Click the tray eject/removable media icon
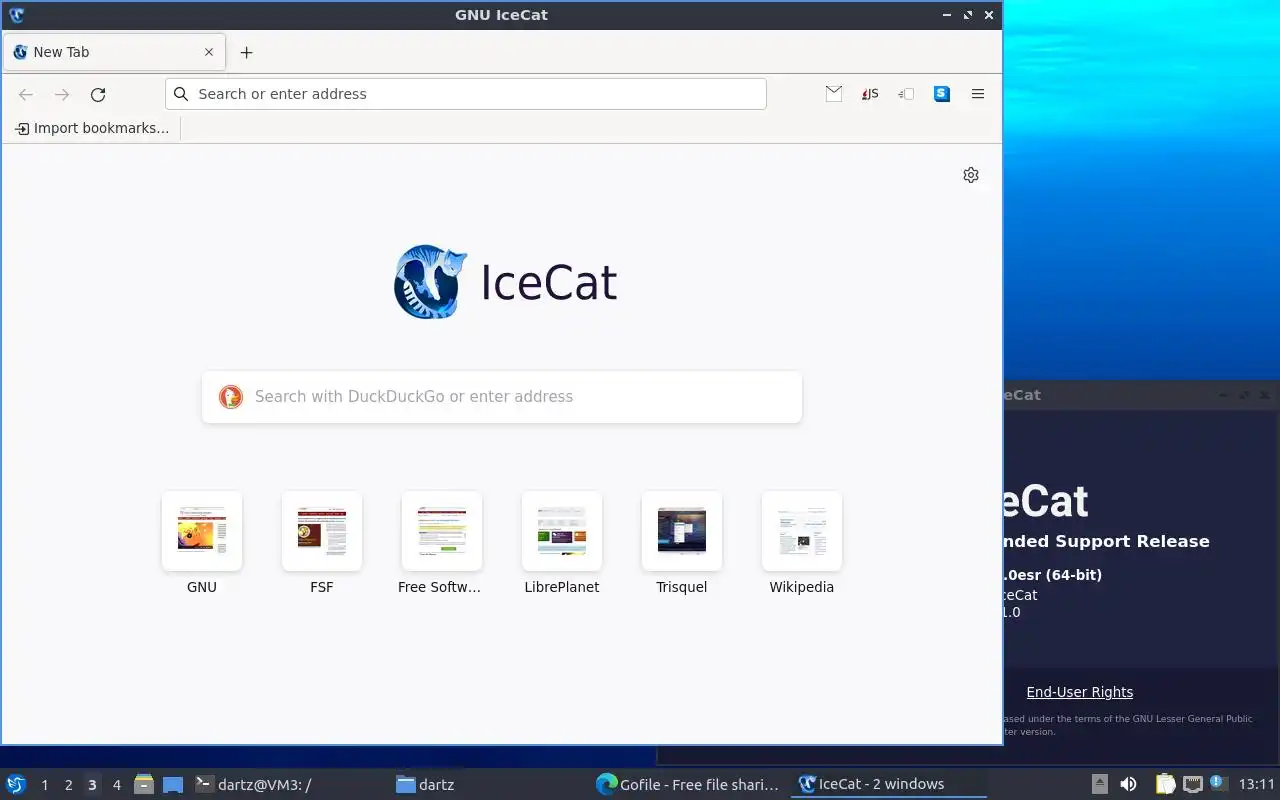 tap(1099, 784)
